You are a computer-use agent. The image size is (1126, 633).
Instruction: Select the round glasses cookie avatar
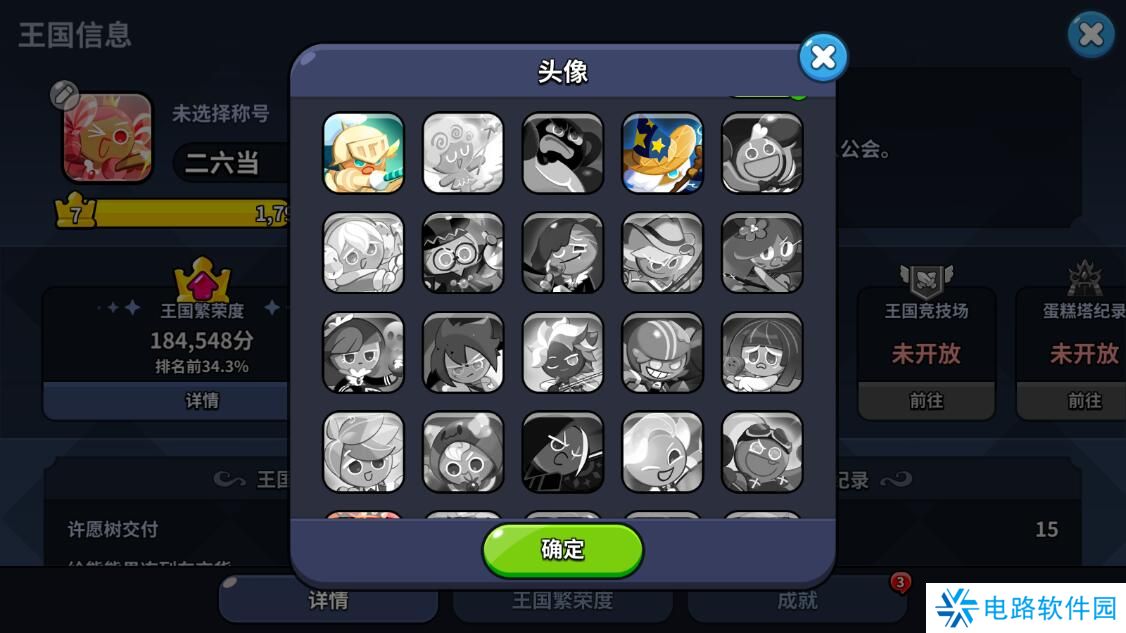coord(463,253)
